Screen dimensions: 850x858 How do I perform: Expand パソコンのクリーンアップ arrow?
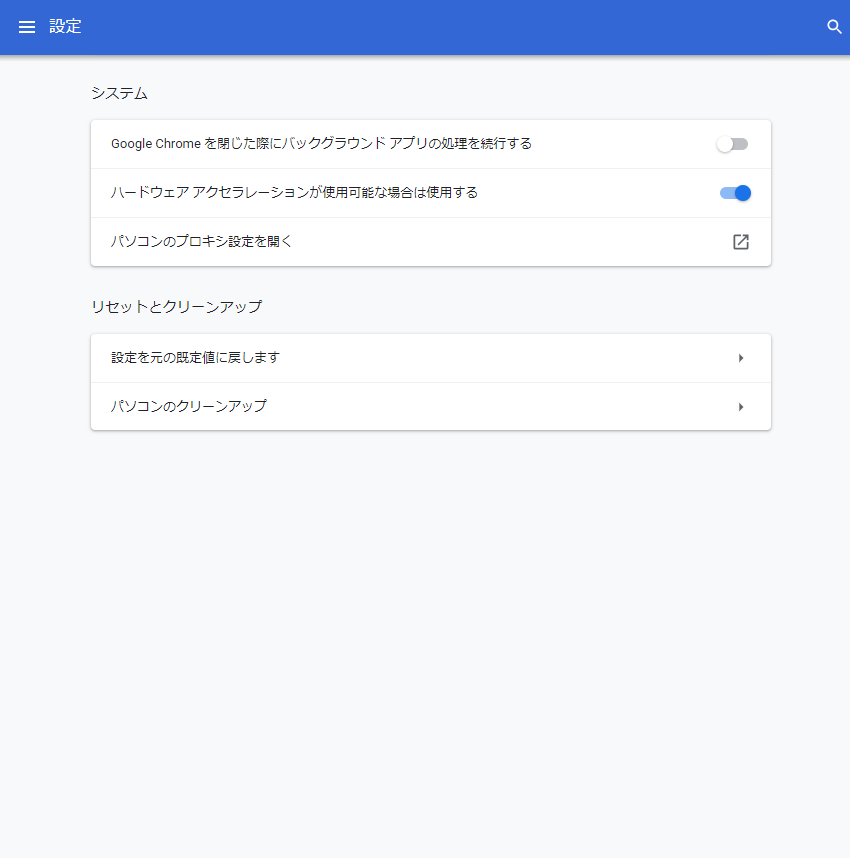pos(741,407)
